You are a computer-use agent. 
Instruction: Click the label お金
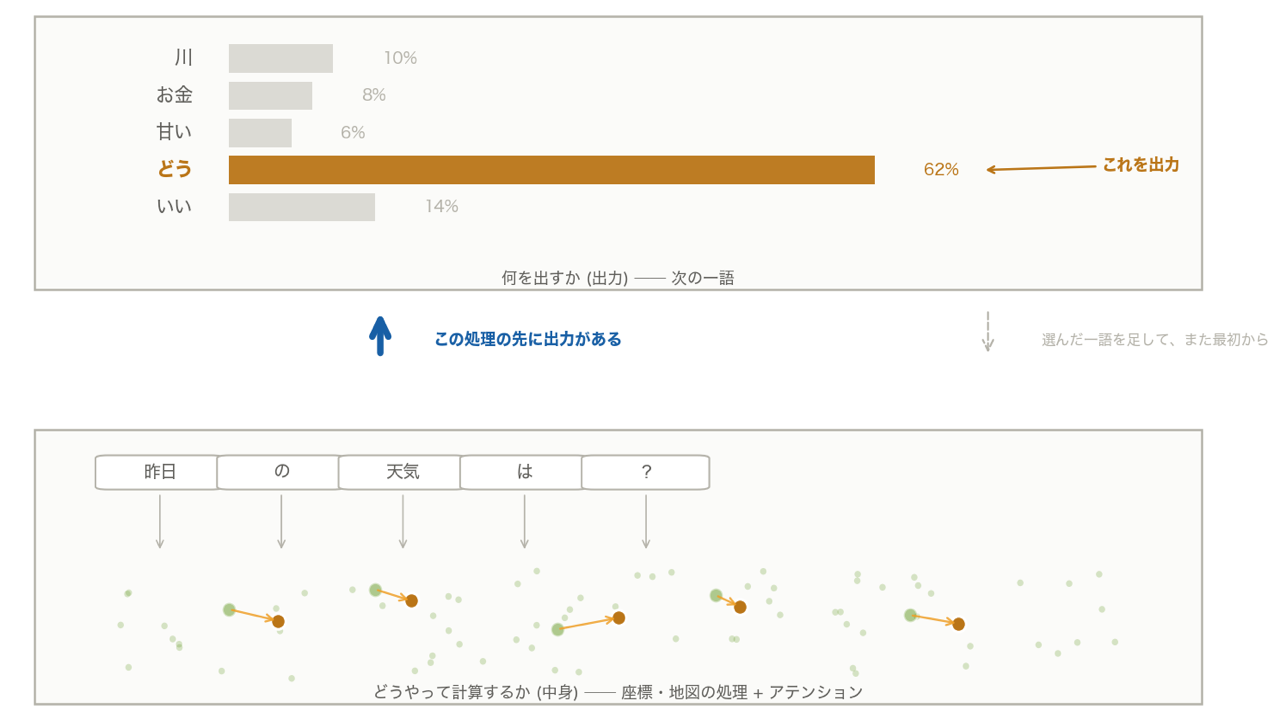pos(174,95)
